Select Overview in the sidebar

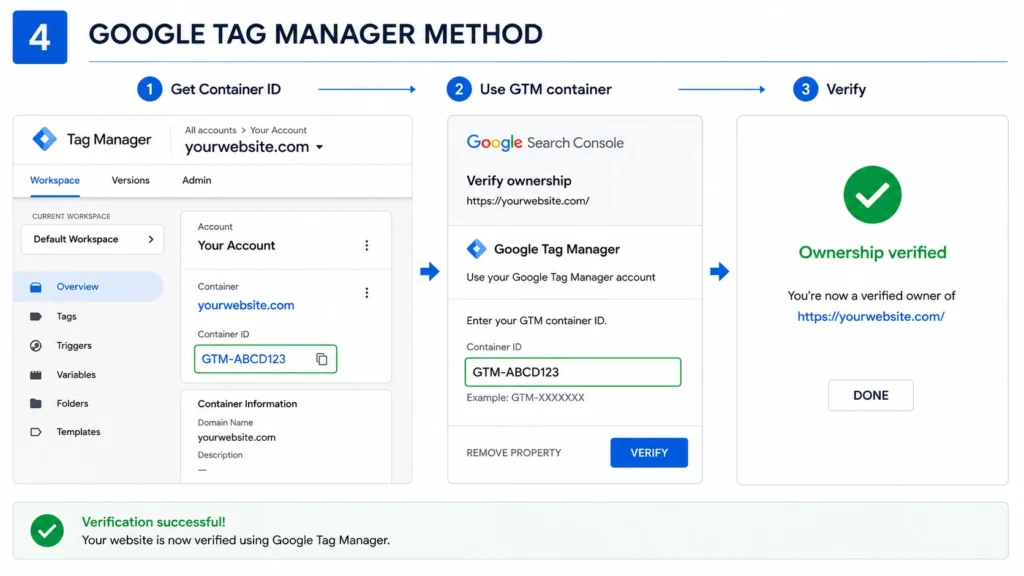pyautogui.click(x=88, y=287)
